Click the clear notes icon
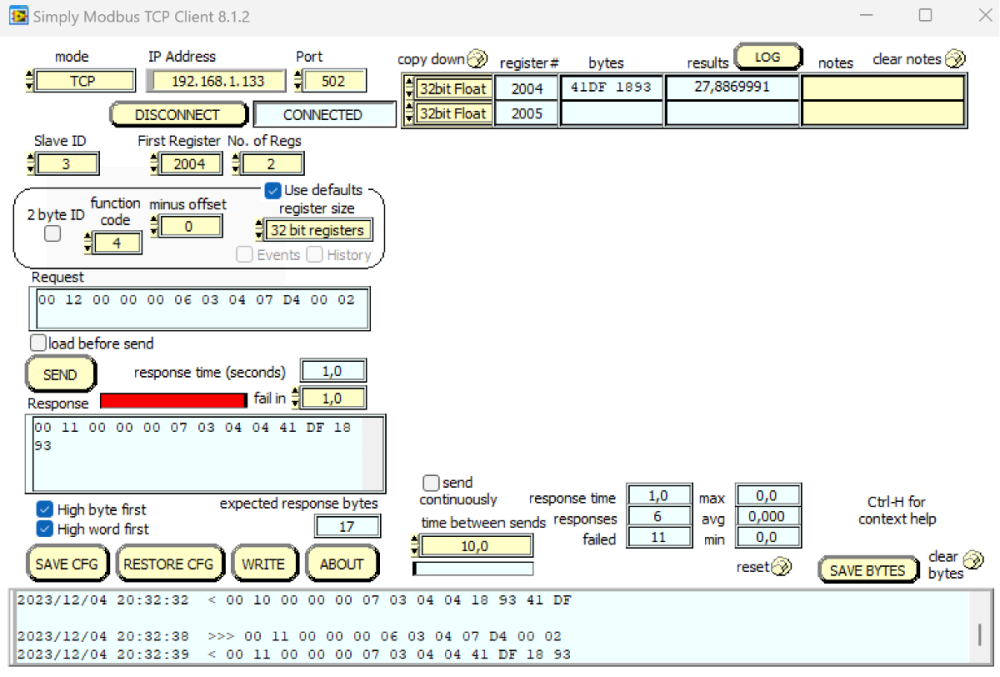 pos(955,59)
